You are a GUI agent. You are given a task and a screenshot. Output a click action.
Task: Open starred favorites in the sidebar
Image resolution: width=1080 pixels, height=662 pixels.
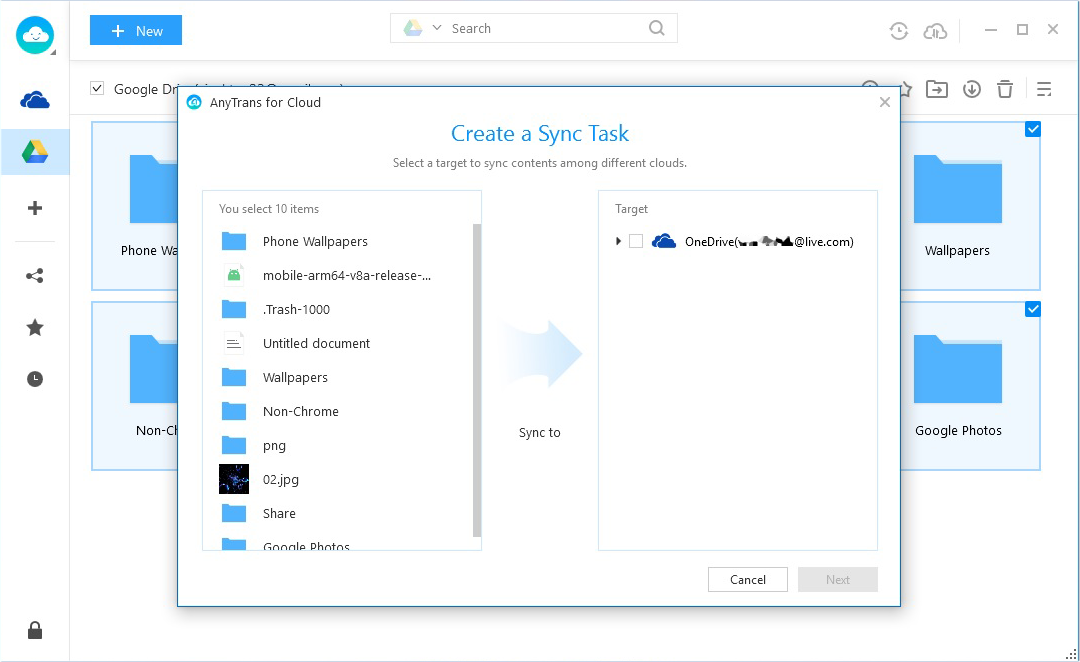click(34, 327)
